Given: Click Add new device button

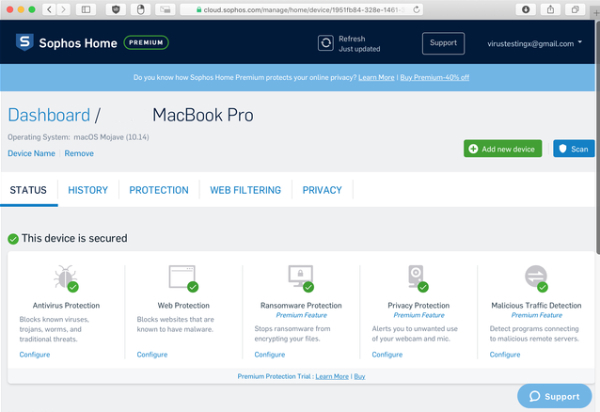Looking at the screenshot, I should coord(503,148).
